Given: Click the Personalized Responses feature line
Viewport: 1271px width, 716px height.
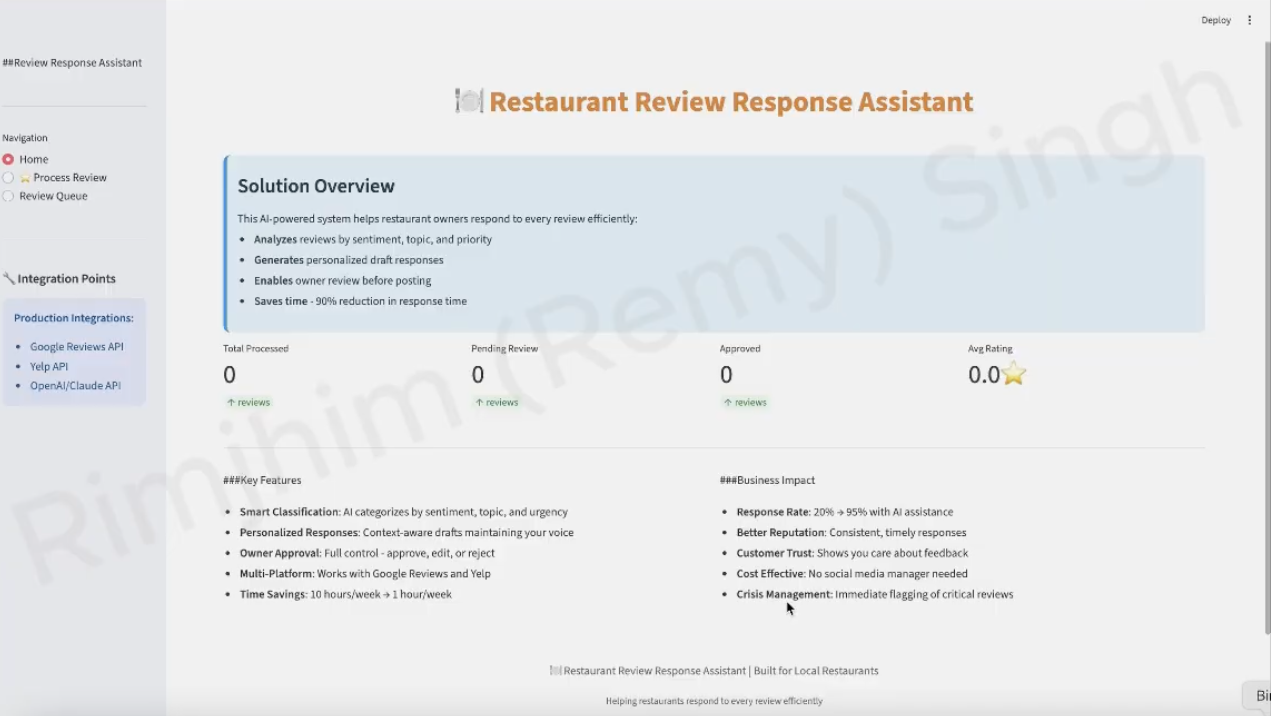Looking at the screenshot, I should 407,533.
